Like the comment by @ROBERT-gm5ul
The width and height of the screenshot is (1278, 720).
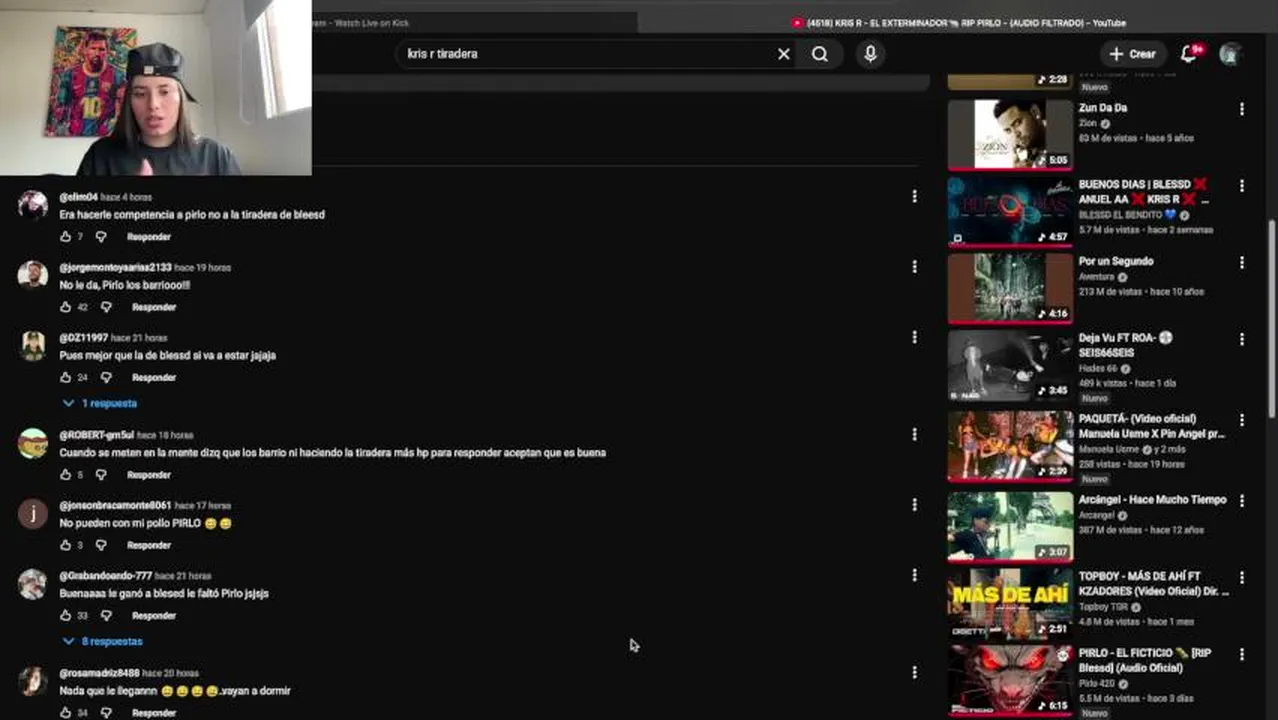tap(66, 475)
